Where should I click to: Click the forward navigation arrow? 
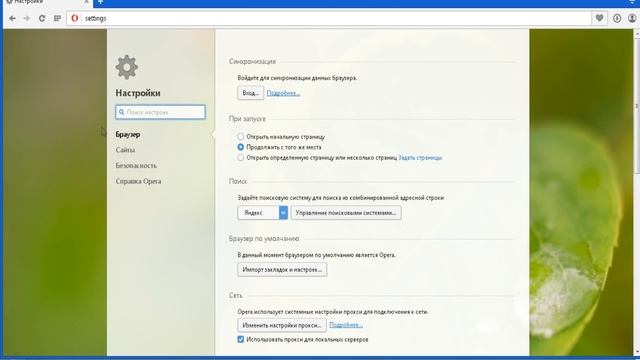click(x=27, y=18)
